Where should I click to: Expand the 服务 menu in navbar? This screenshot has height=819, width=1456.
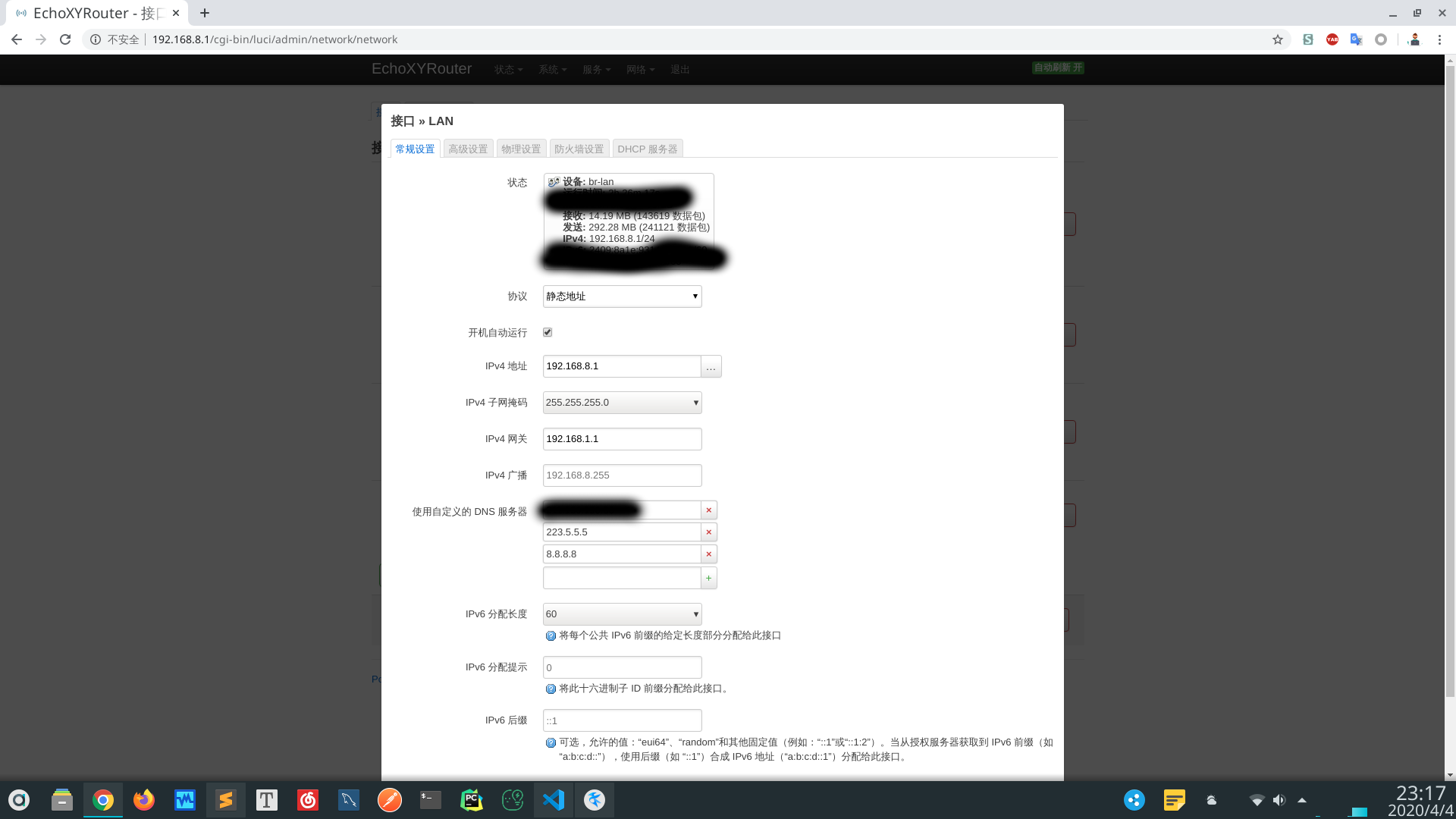pyautogui.click(x=597, y=70)
